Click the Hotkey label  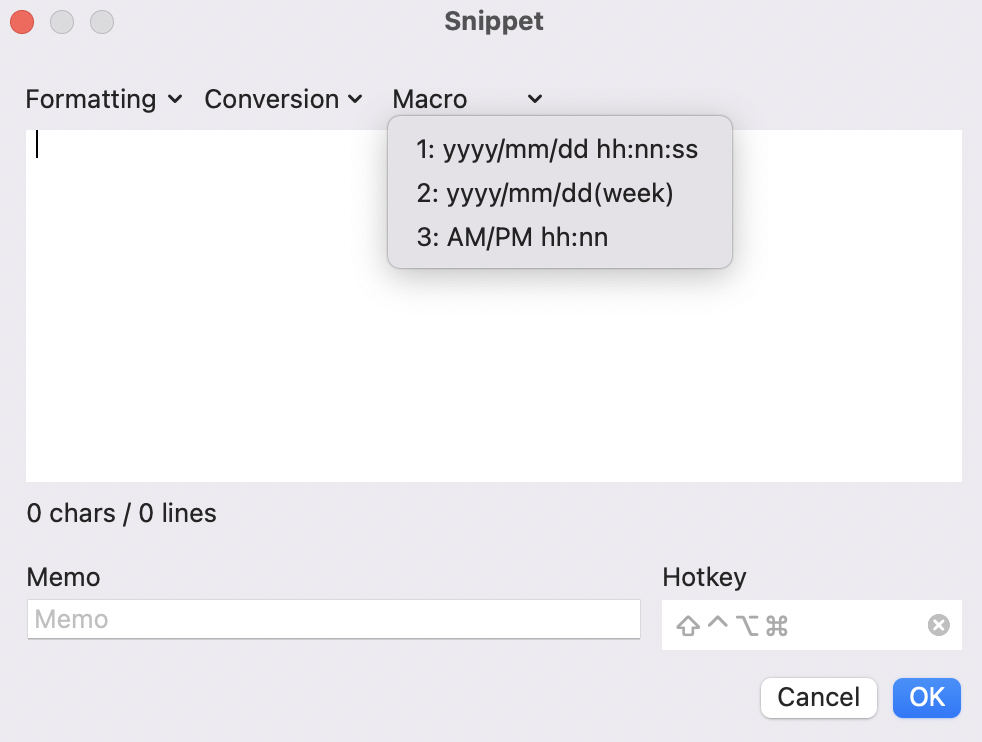click(704, 577)
